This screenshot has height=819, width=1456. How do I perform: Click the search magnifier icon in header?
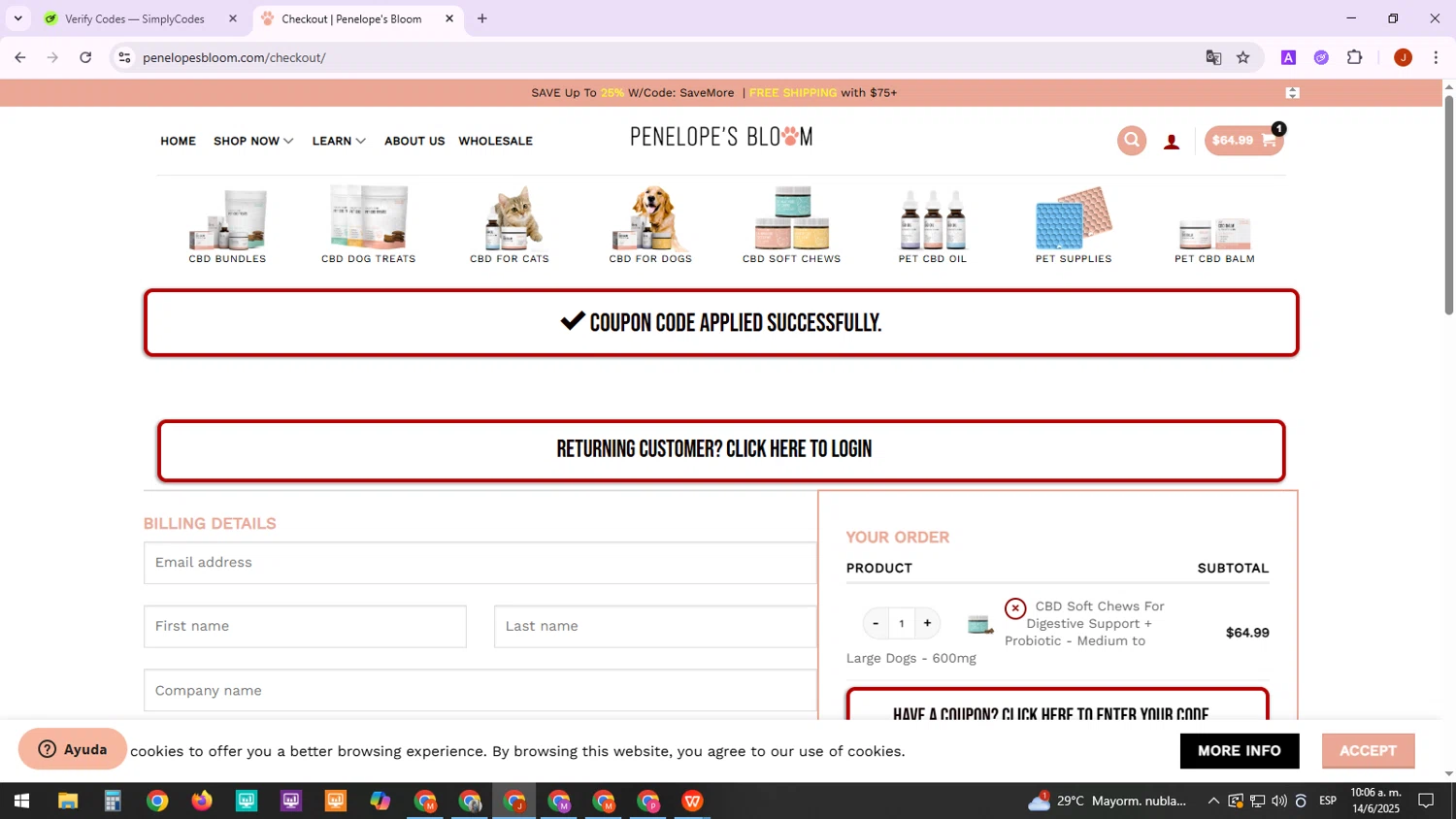point(1131,141)
